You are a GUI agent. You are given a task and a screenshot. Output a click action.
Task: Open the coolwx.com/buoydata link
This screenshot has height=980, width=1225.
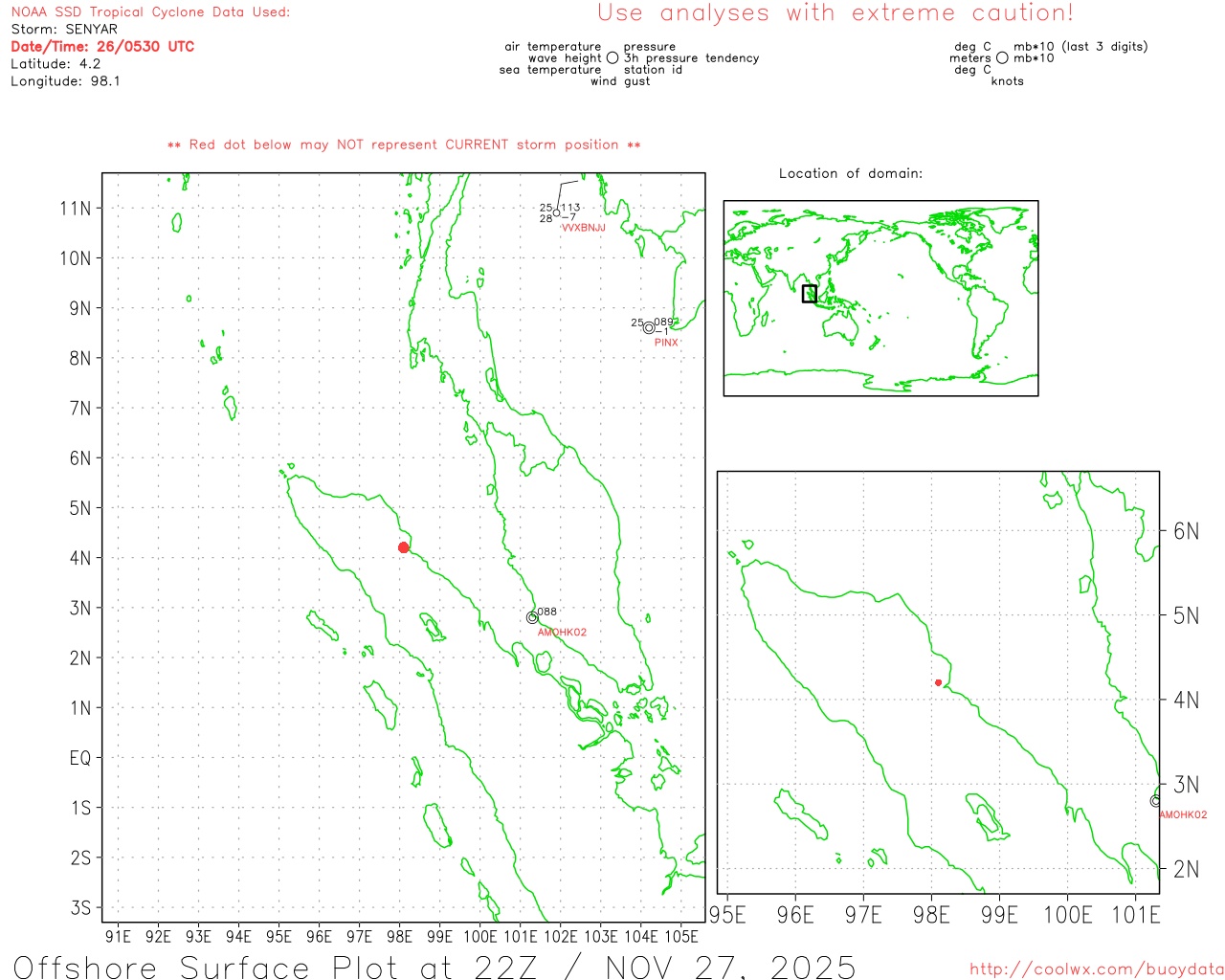1096,969
